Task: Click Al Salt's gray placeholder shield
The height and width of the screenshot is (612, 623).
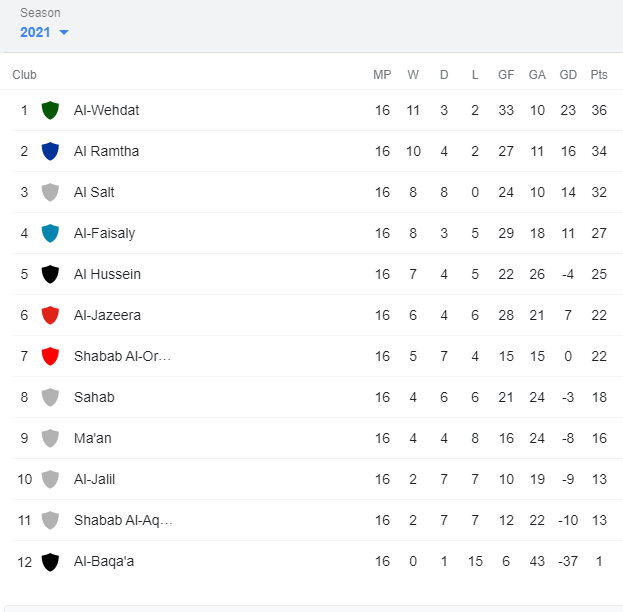Action: 50,192
